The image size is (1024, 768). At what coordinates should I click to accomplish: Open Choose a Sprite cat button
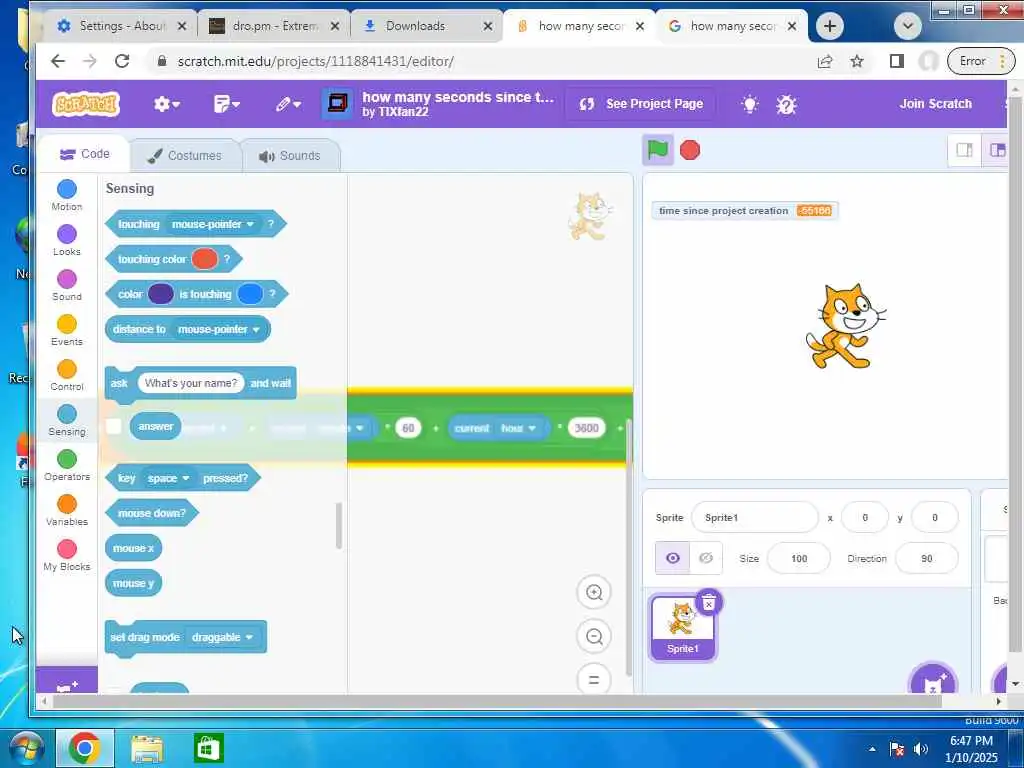coord(933,682)
